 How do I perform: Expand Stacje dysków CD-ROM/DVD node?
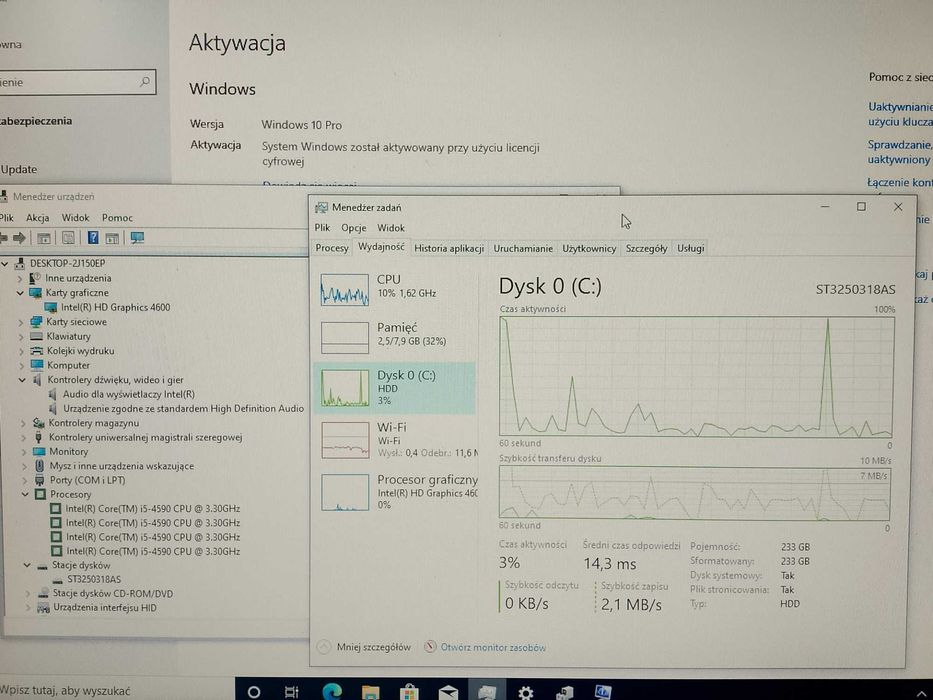coord(27,593)
